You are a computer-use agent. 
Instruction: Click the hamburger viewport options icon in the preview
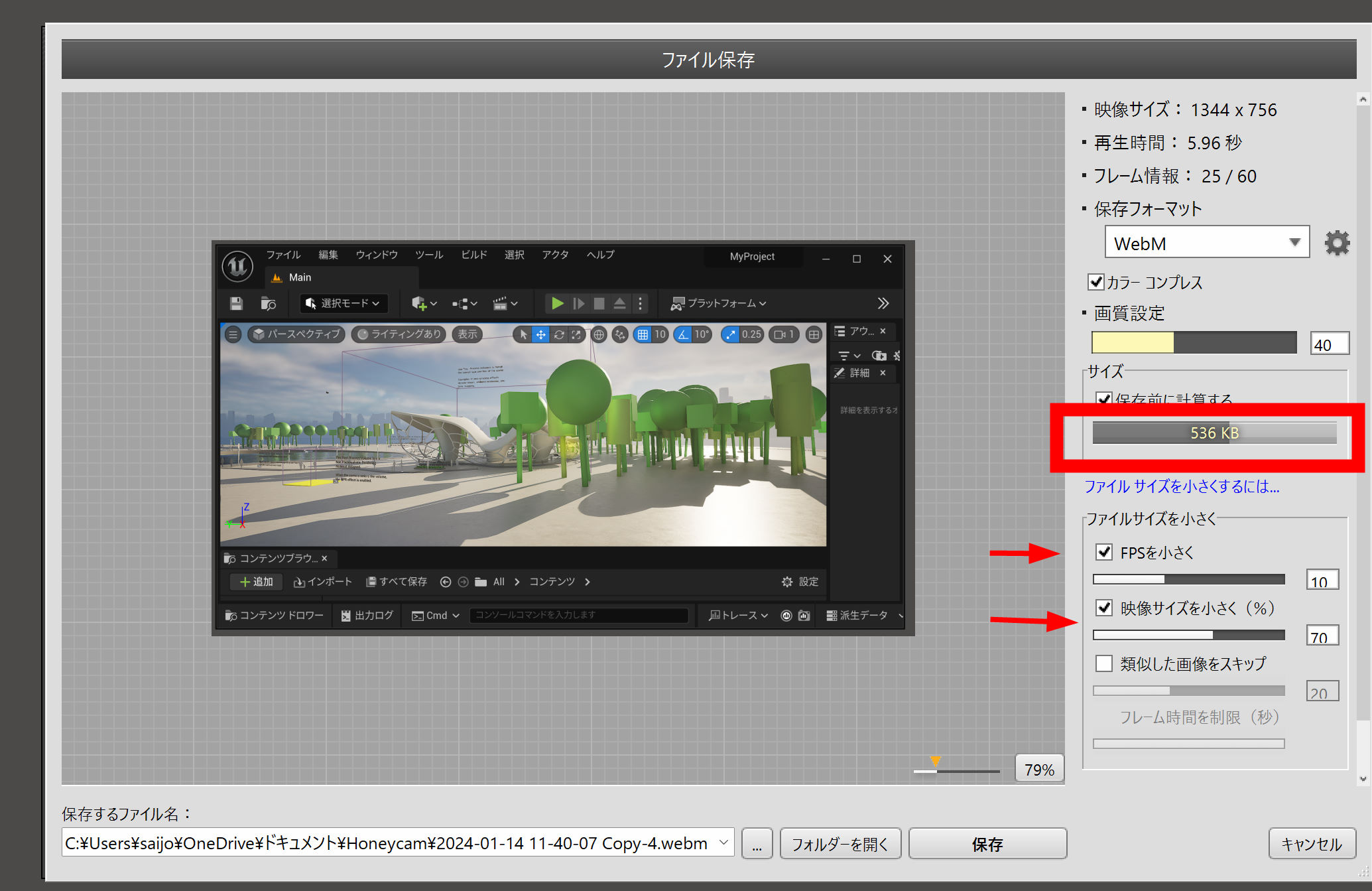click(x=233, y=334)
